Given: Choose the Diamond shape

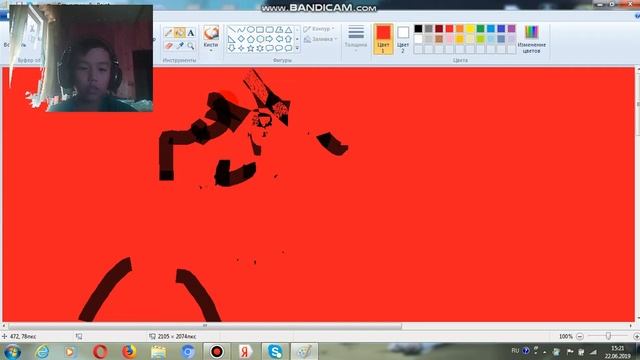Looking at the screenshot, I should 241,39.
